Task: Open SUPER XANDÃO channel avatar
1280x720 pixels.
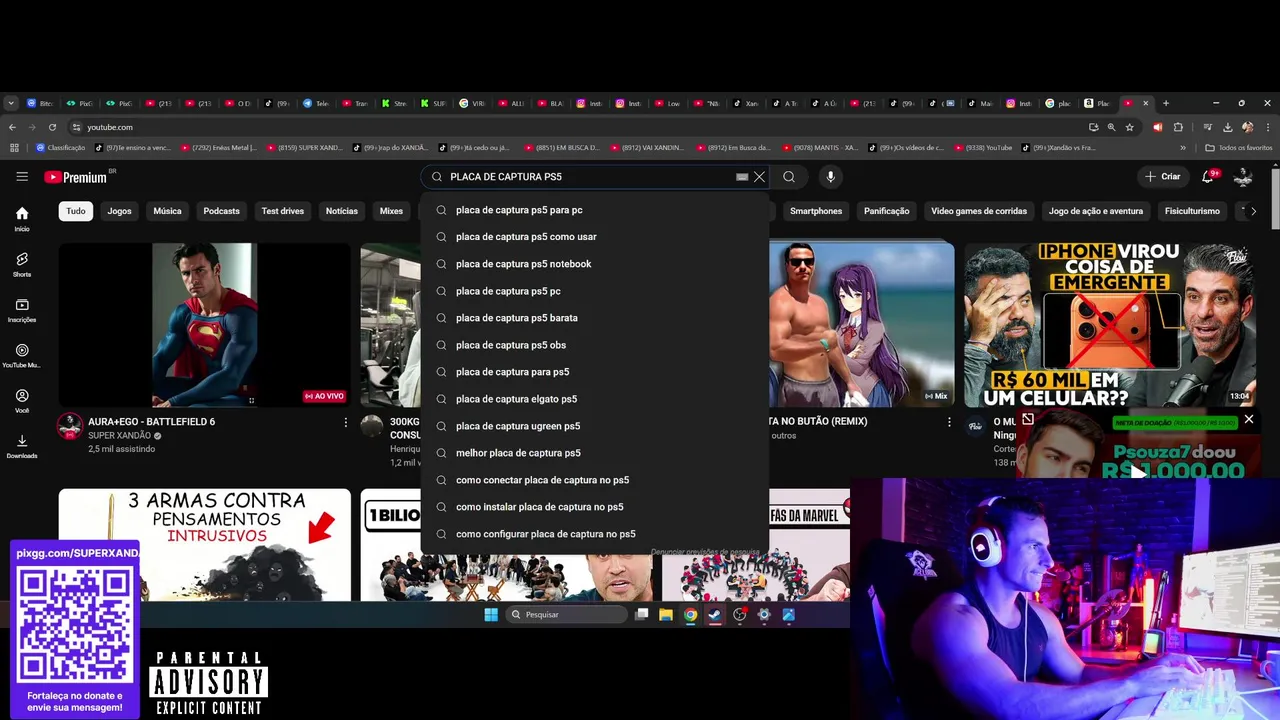Action: pos(69,427)
